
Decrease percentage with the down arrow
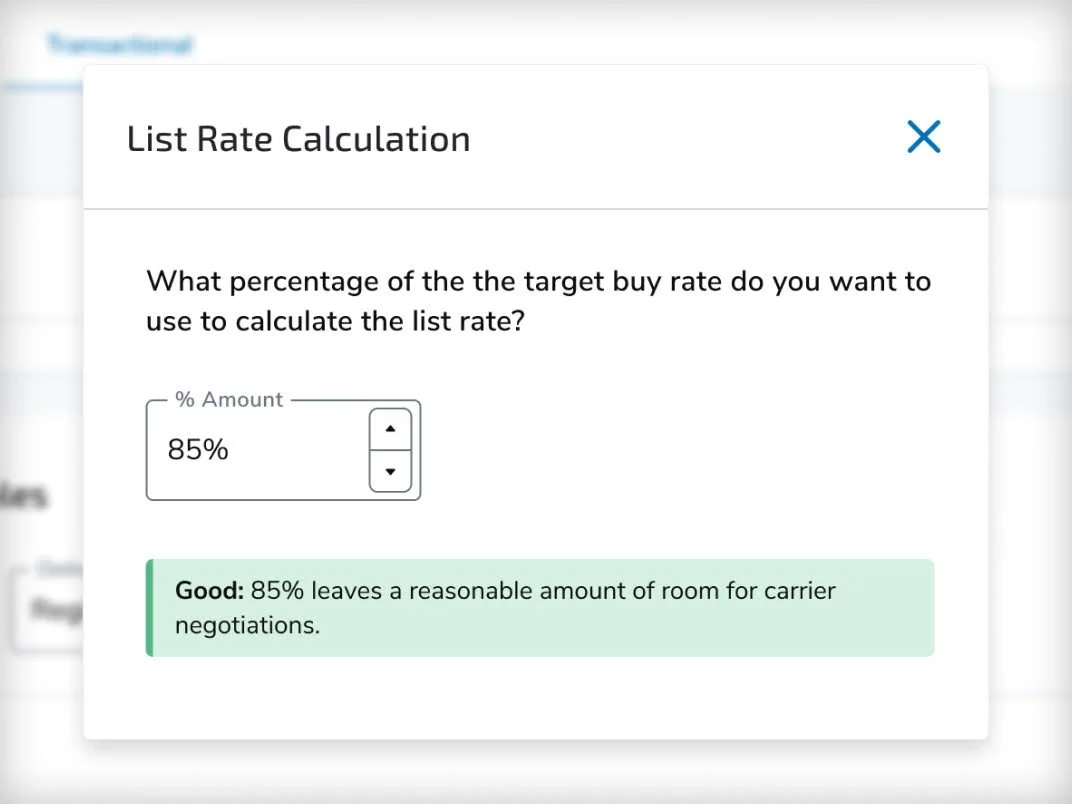pyautogui.click(x=390, y=471)
